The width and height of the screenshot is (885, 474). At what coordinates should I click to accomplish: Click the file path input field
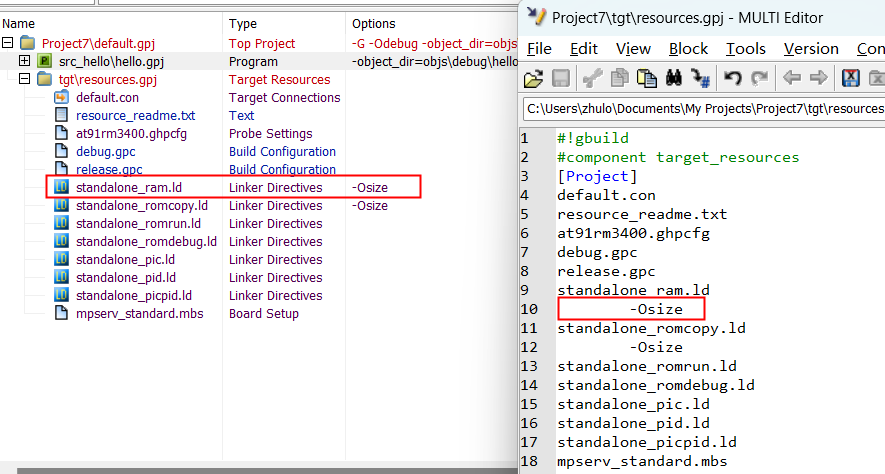[x=703, y=109]
